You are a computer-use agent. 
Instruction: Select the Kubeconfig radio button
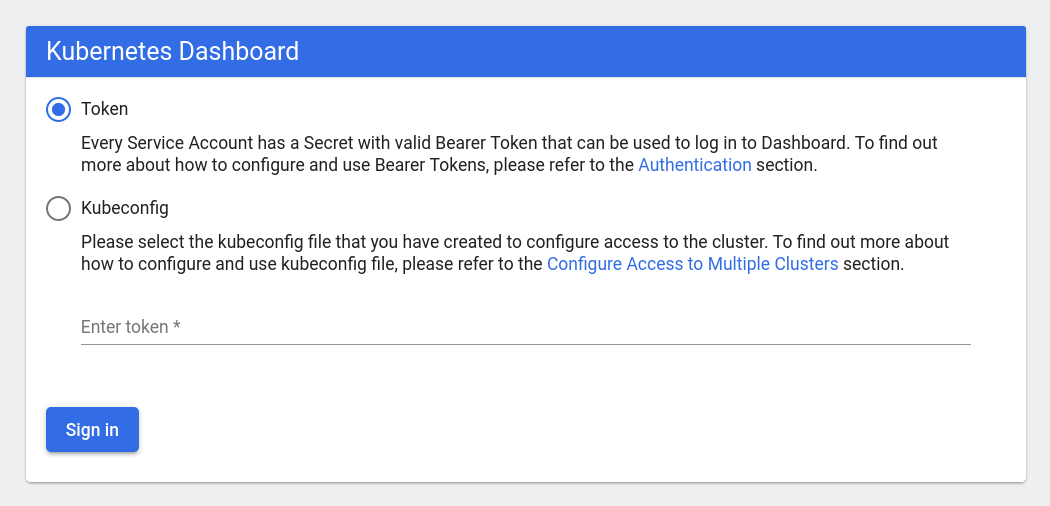coord(59,209)
